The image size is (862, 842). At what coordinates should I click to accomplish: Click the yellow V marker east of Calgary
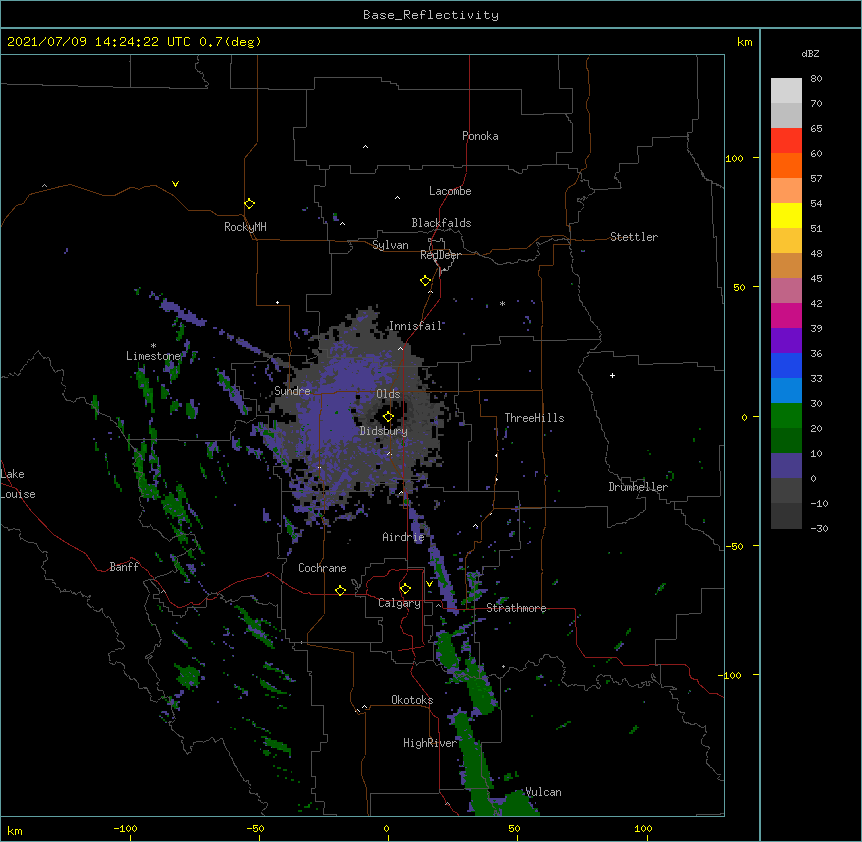pos(429,584)
